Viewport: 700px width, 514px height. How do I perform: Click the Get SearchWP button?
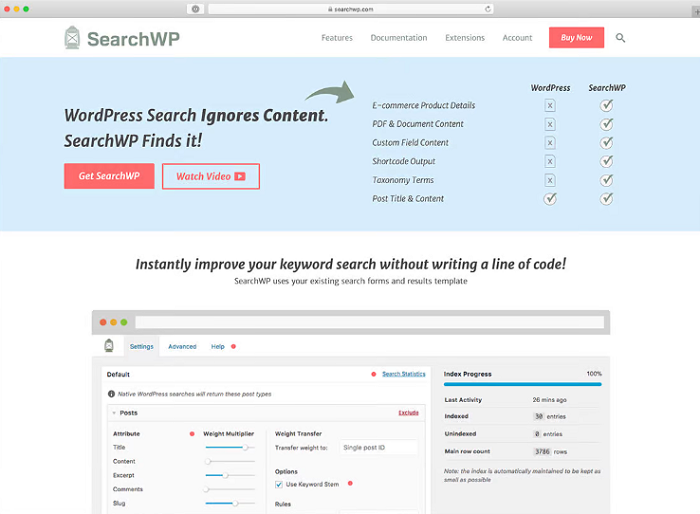[109, 176]
